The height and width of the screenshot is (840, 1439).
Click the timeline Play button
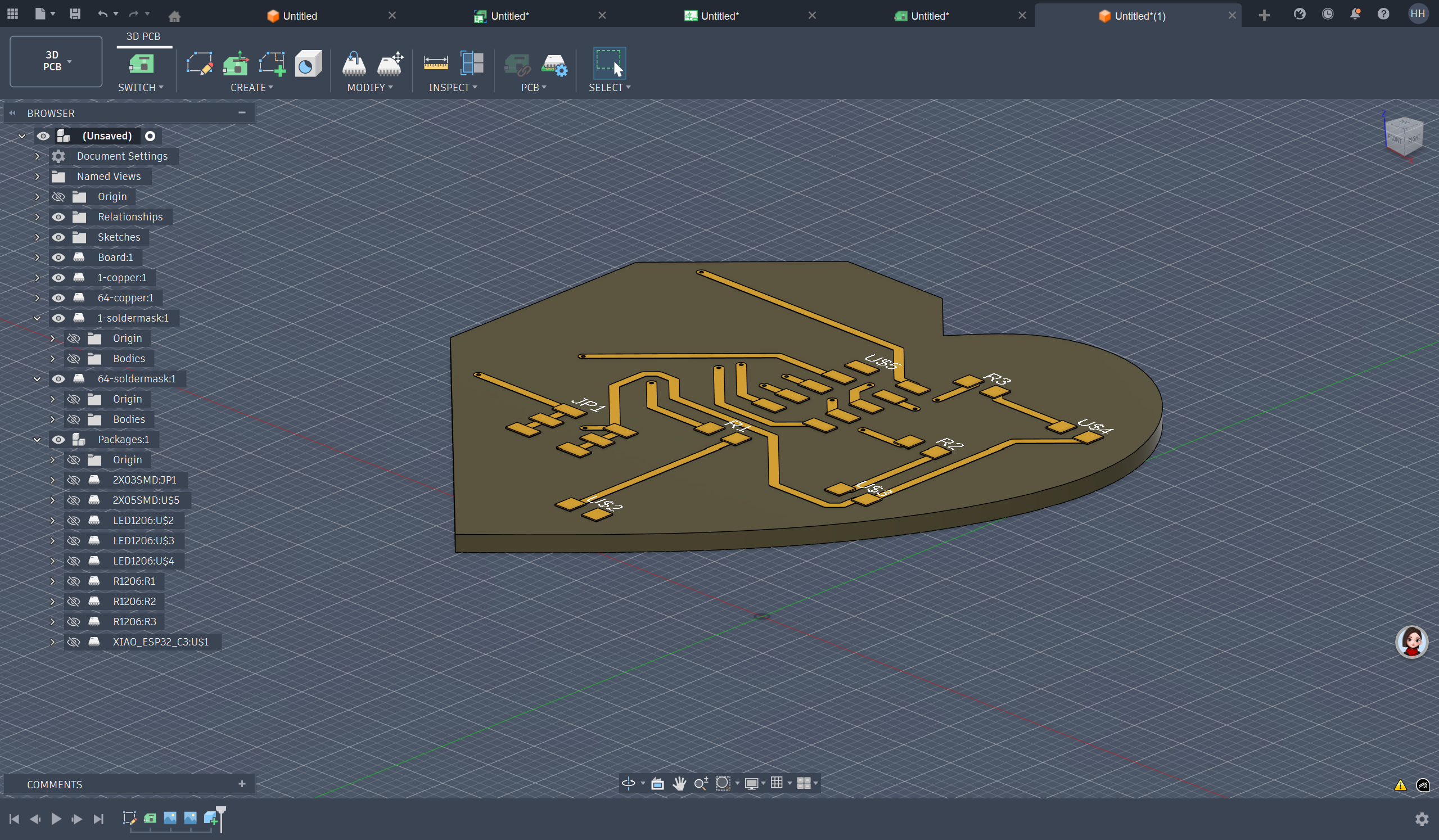tap(56, 819)
